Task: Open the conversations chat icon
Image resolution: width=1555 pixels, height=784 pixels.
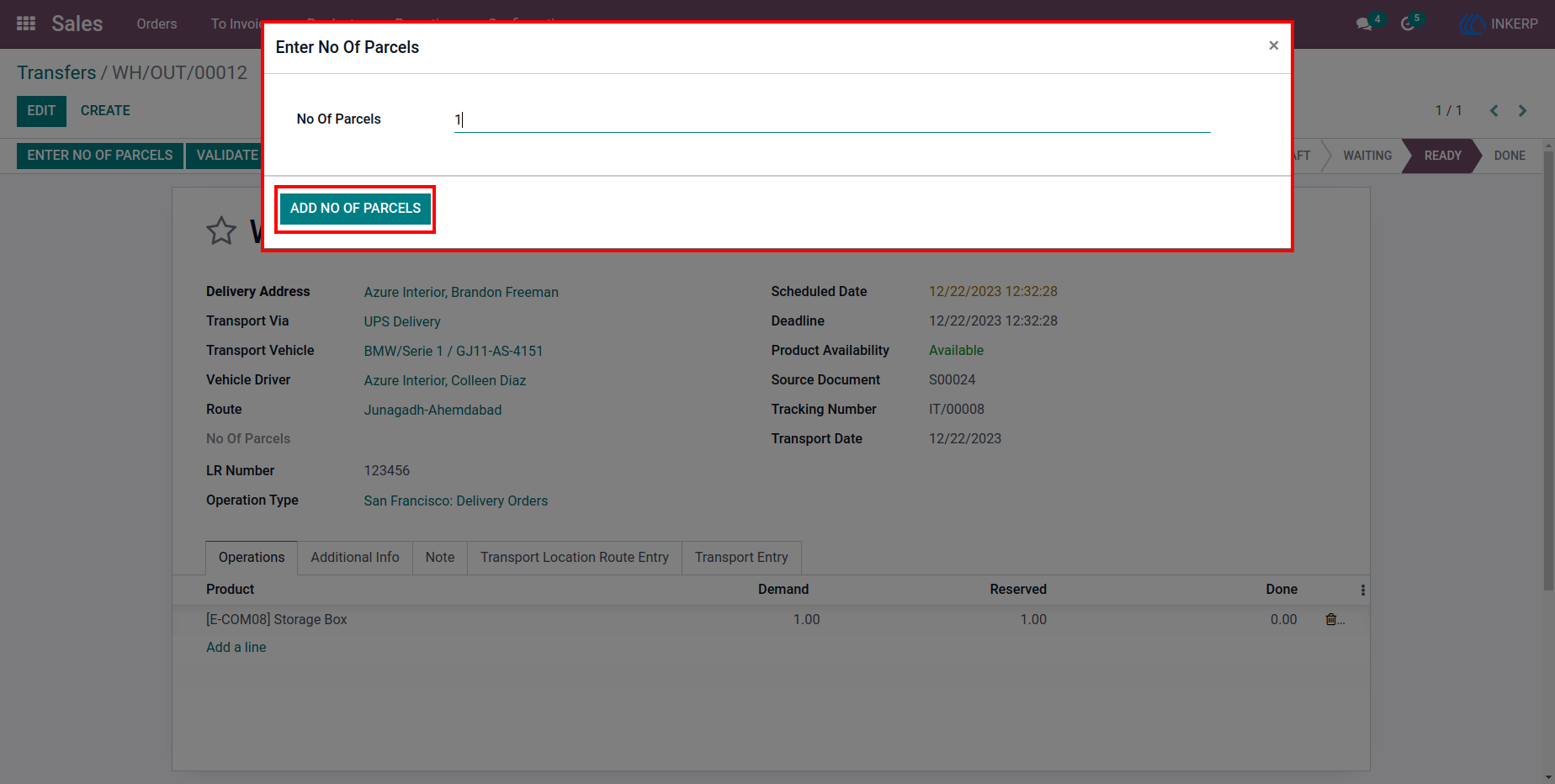Action: coord(1364,24)
